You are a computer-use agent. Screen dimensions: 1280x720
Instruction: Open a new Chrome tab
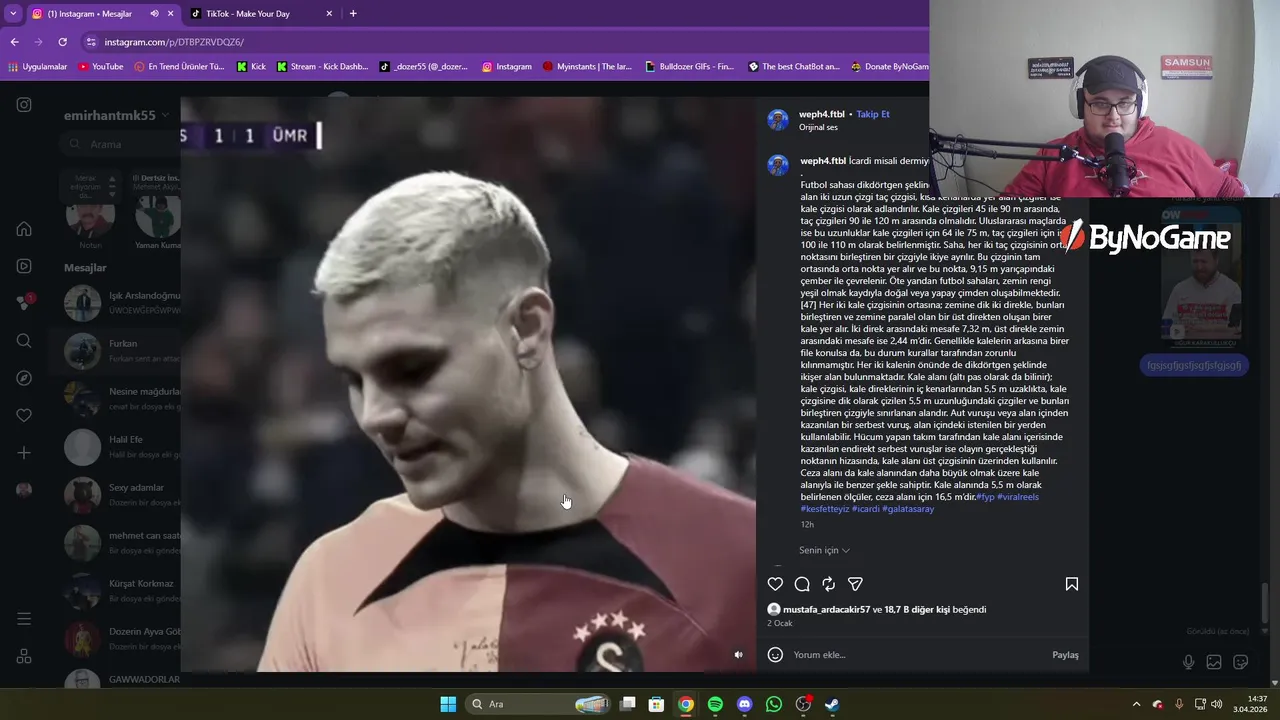[353, 14]
